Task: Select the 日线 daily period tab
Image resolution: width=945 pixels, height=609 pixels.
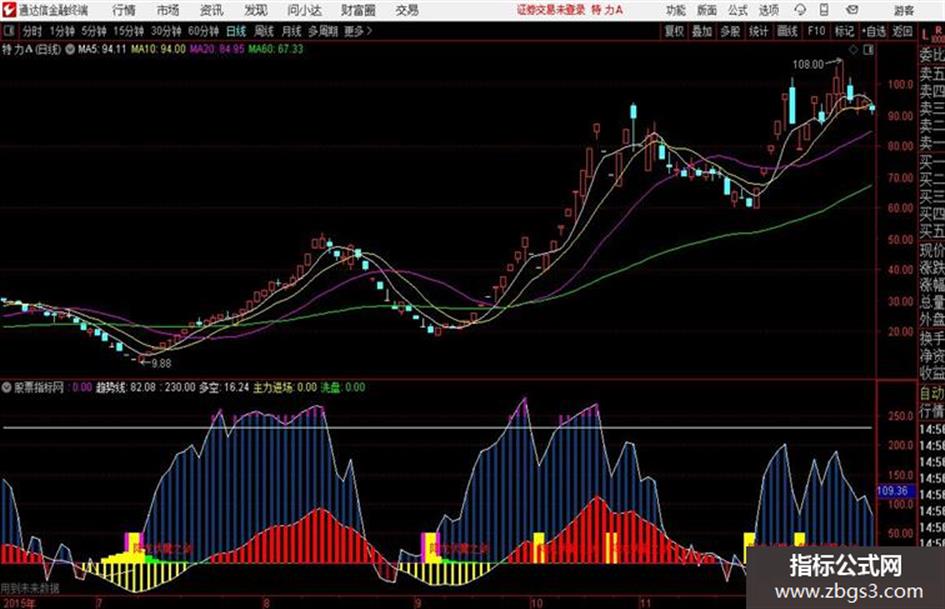Action: coord(236,31)
